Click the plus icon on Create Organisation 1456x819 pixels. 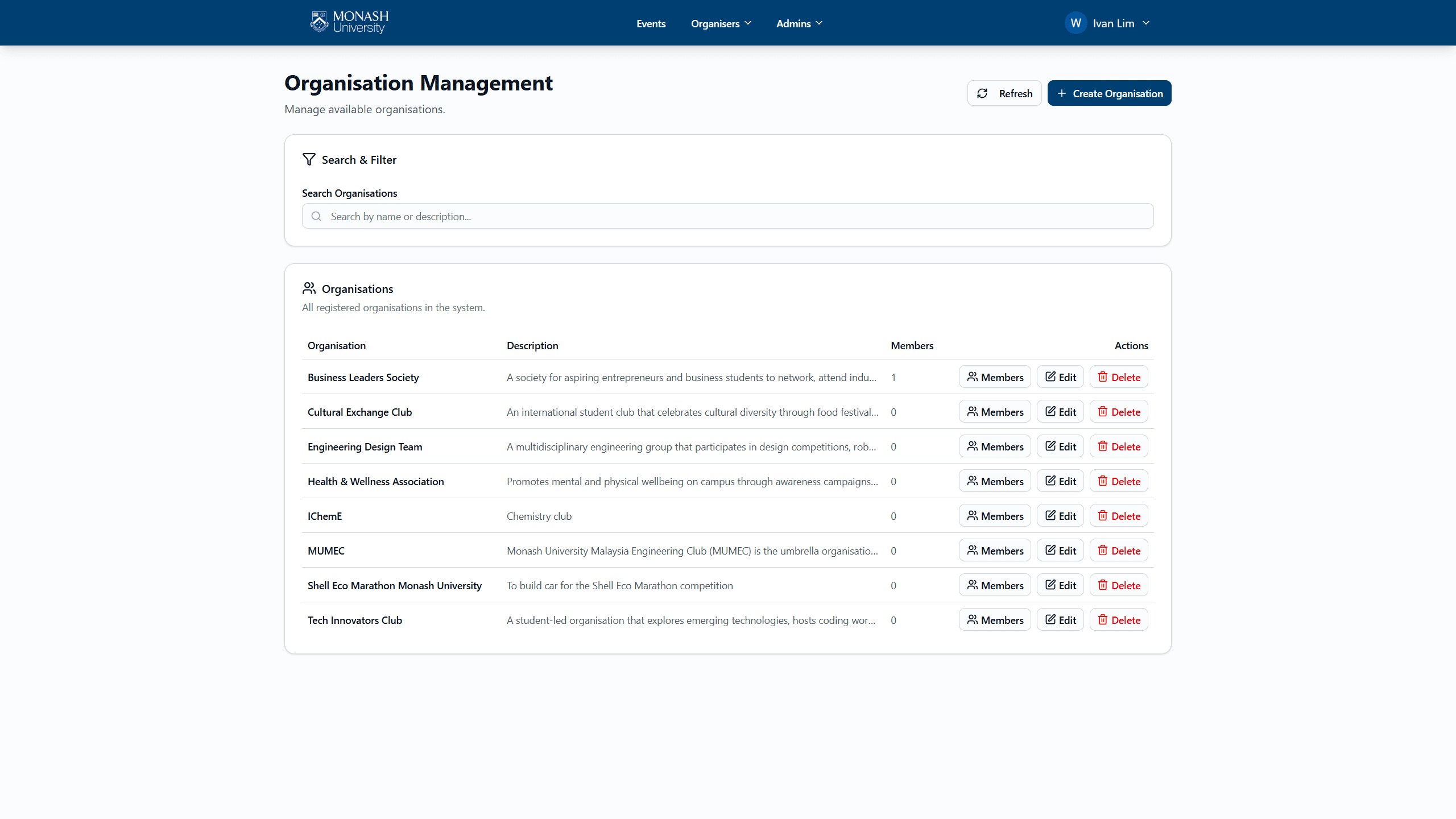tap(1062, 93)
